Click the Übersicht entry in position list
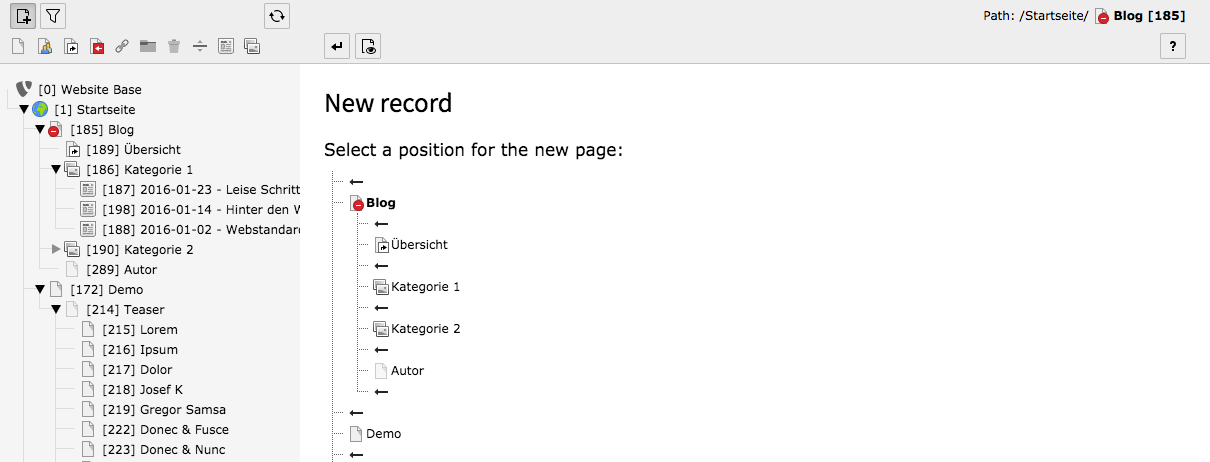The height and width of the screenshot is (462, 1210). click(x=419, y=244)
